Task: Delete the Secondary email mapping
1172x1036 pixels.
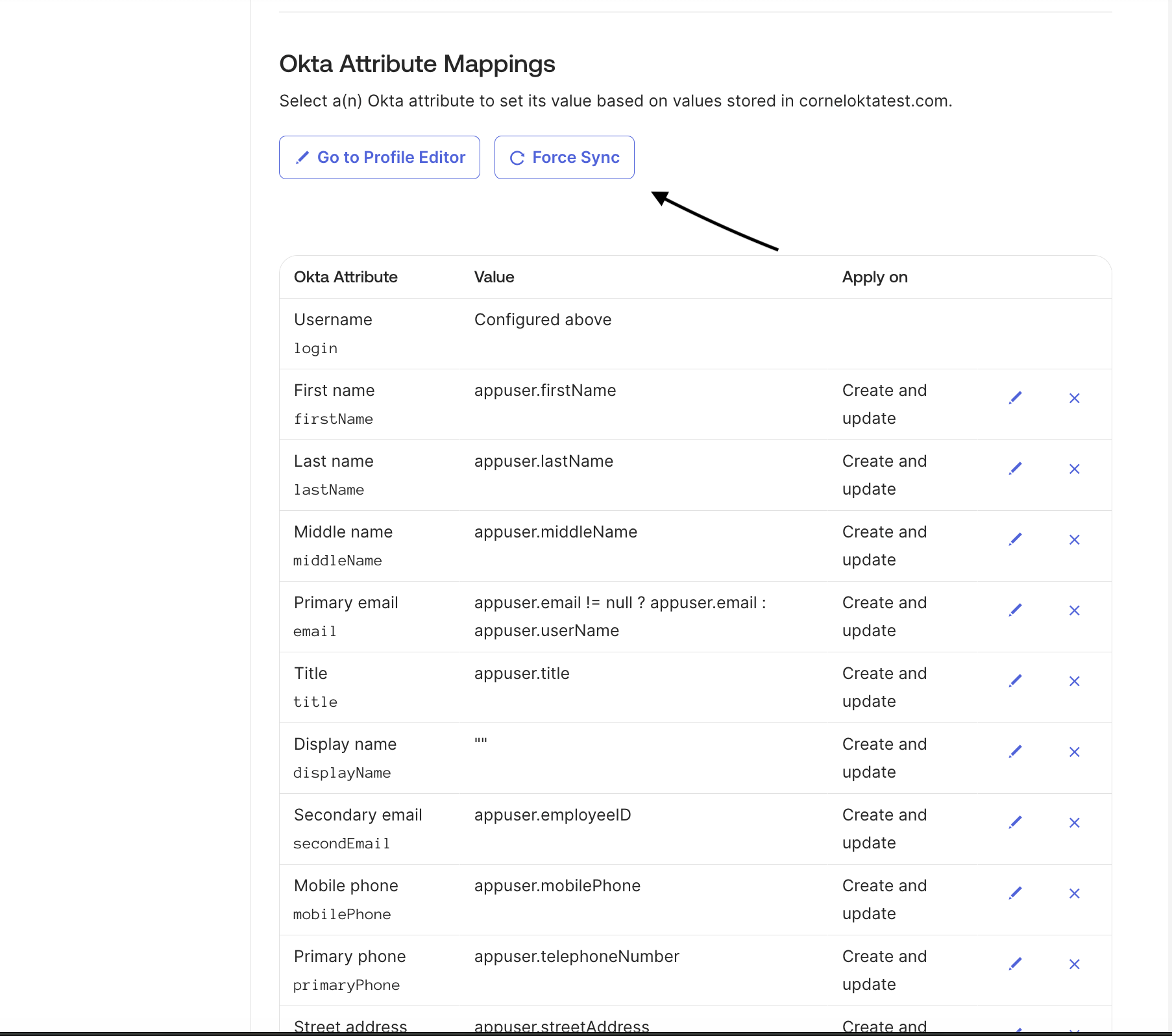Action: pyautogui.click(x=1075, y=822)
